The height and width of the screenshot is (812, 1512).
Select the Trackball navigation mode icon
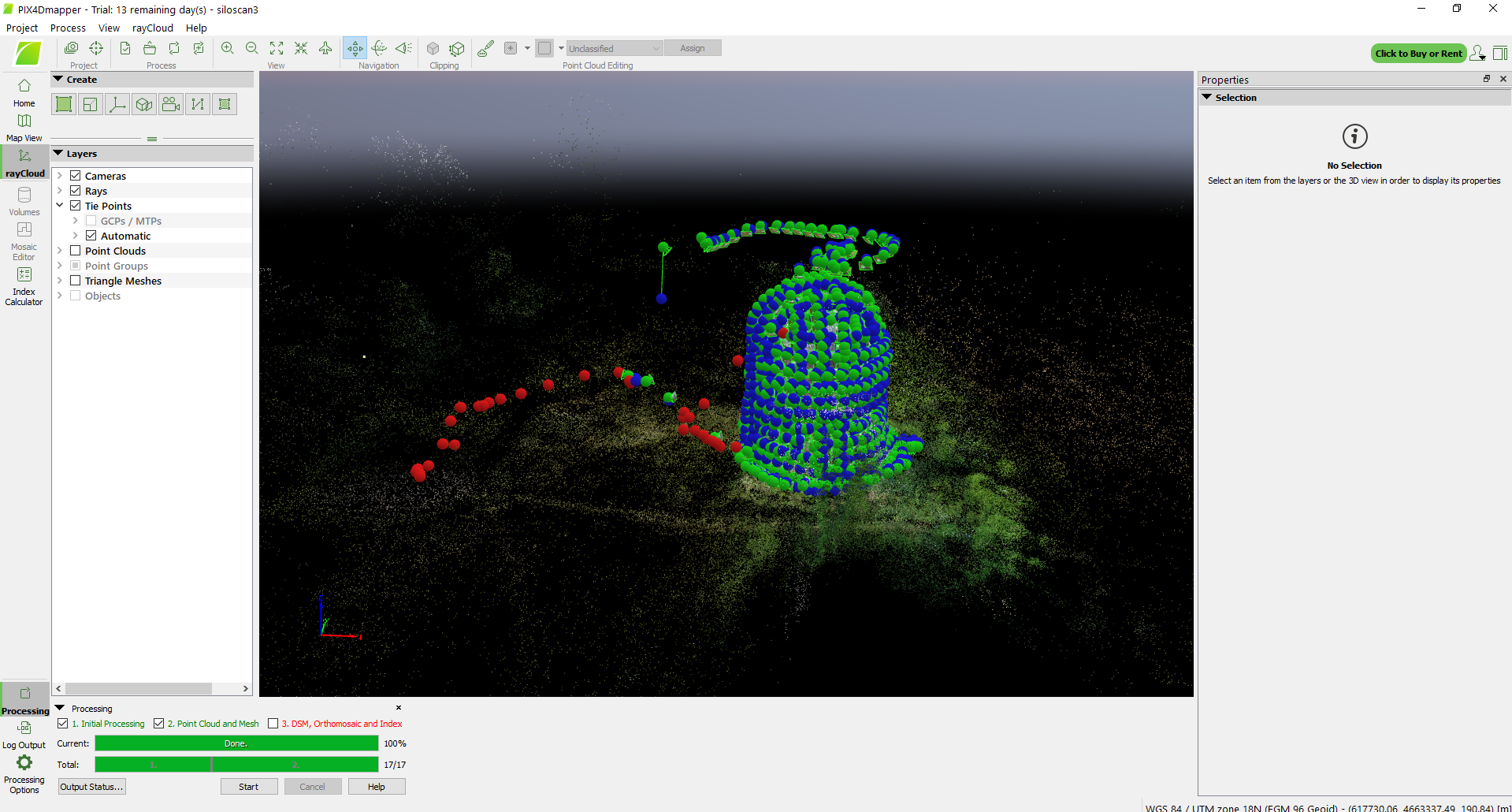coord(379,48)
